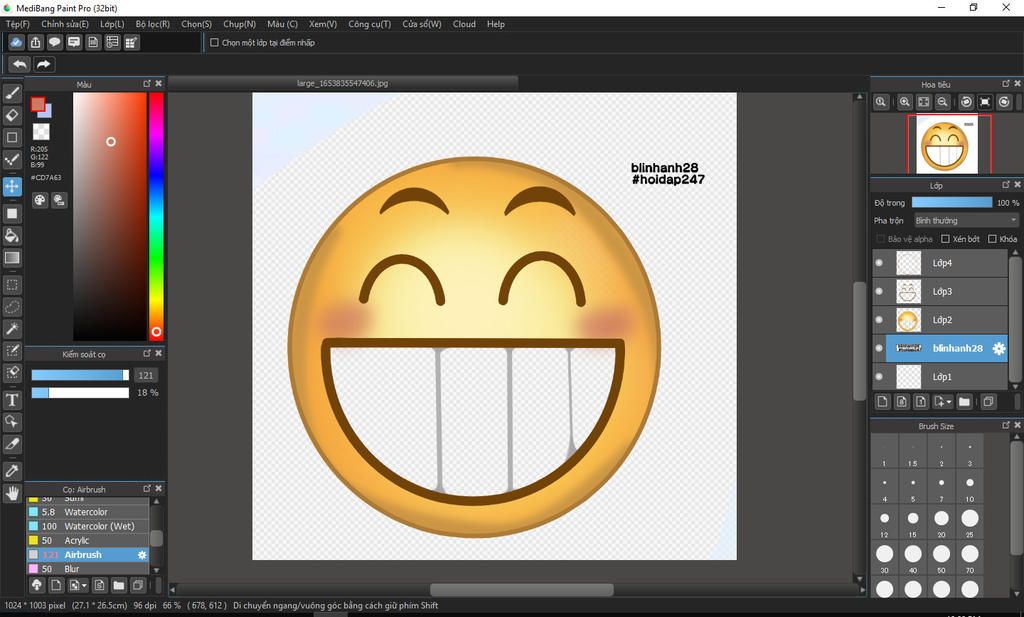
Task: Select the Text tool
Action: click(12, 400)
